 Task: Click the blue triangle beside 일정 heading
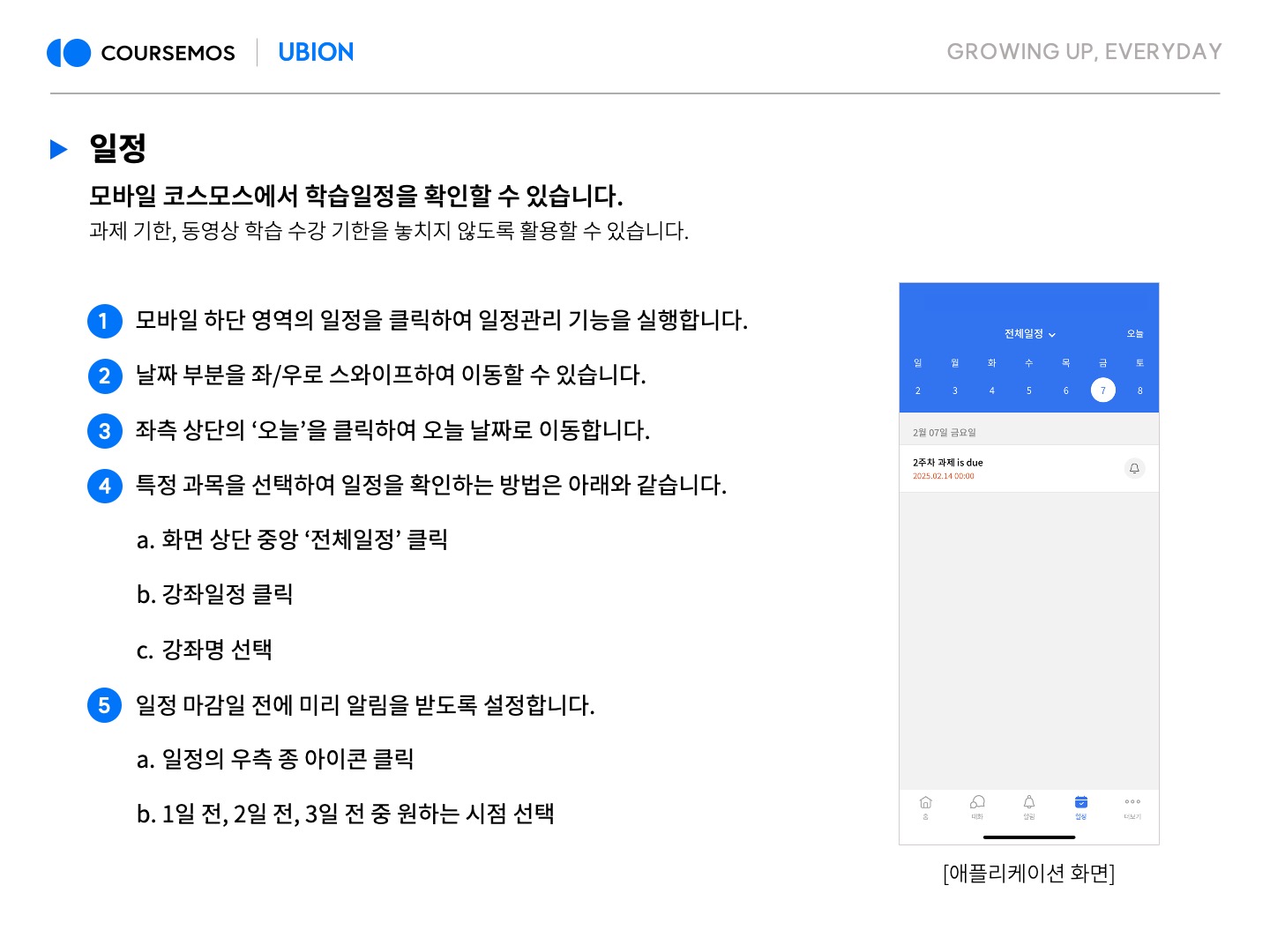coord(59,149)
